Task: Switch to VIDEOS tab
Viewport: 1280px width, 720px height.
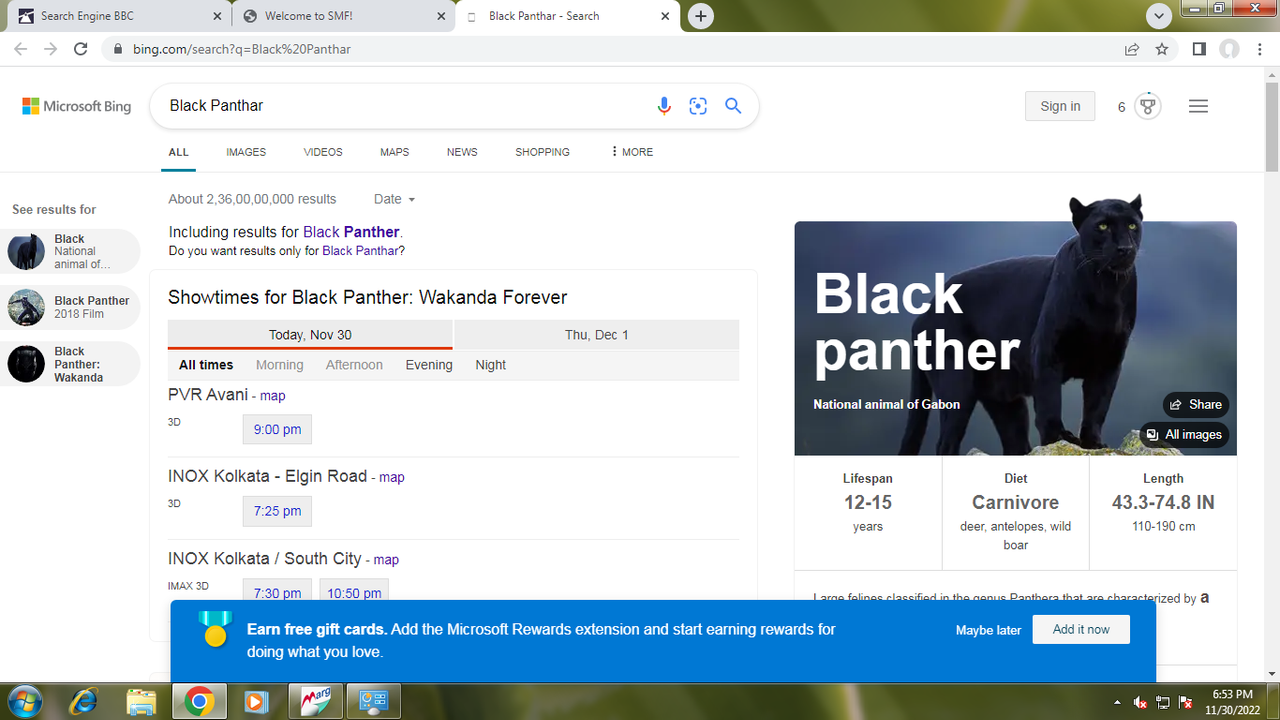Action: pos(323,152)
